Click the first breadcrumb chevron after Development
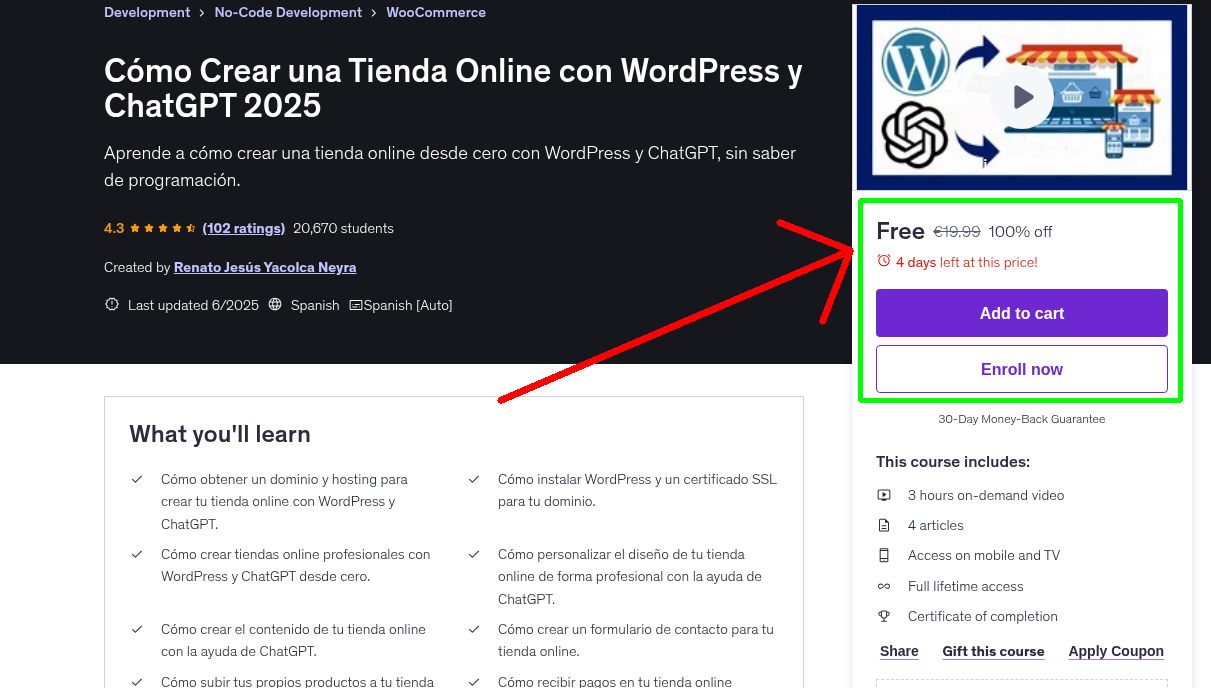Screen dimensions: 1211x688 click(x=203, y=13)
